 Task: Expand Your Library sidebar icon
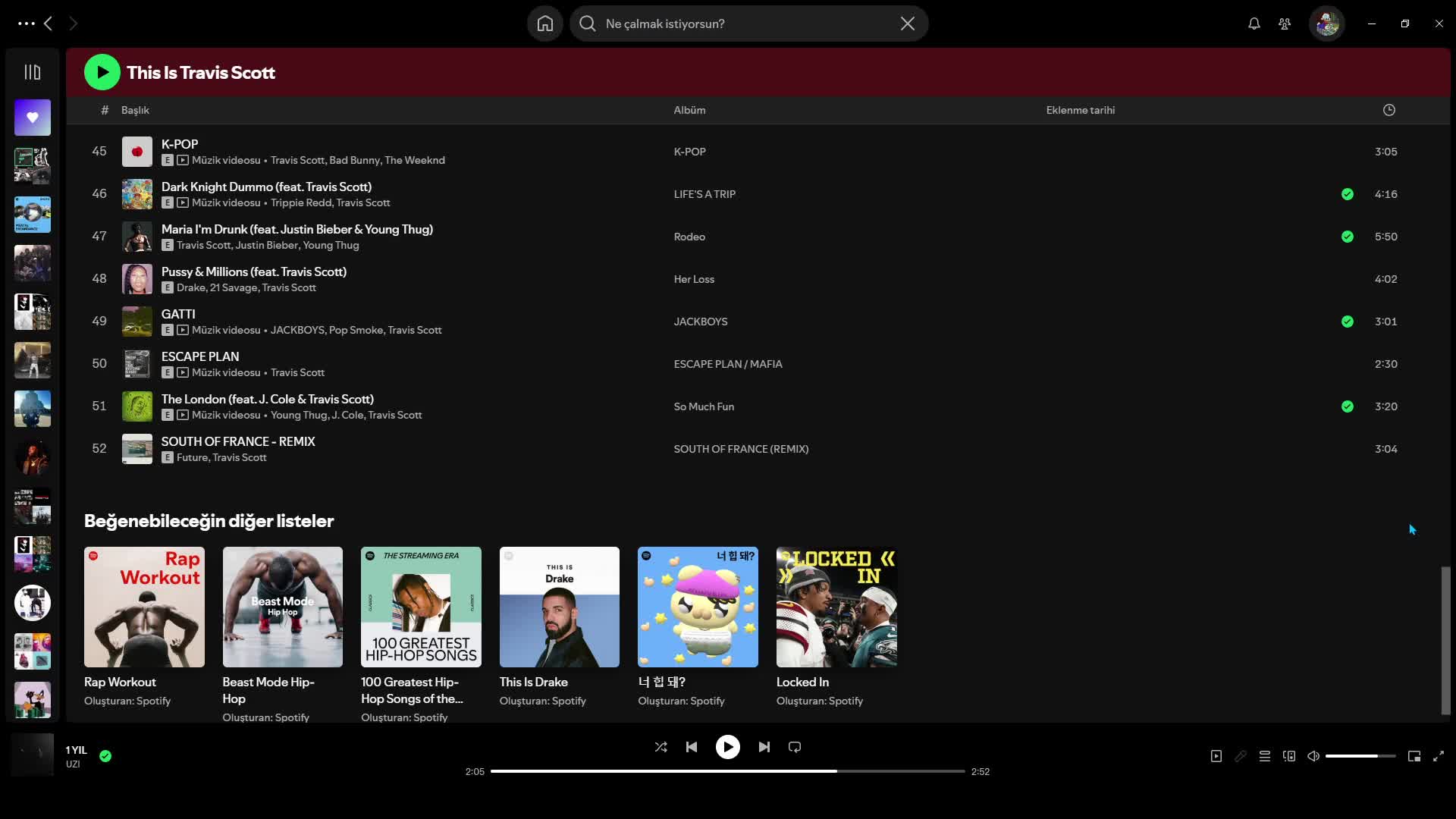tap(32, 72)
